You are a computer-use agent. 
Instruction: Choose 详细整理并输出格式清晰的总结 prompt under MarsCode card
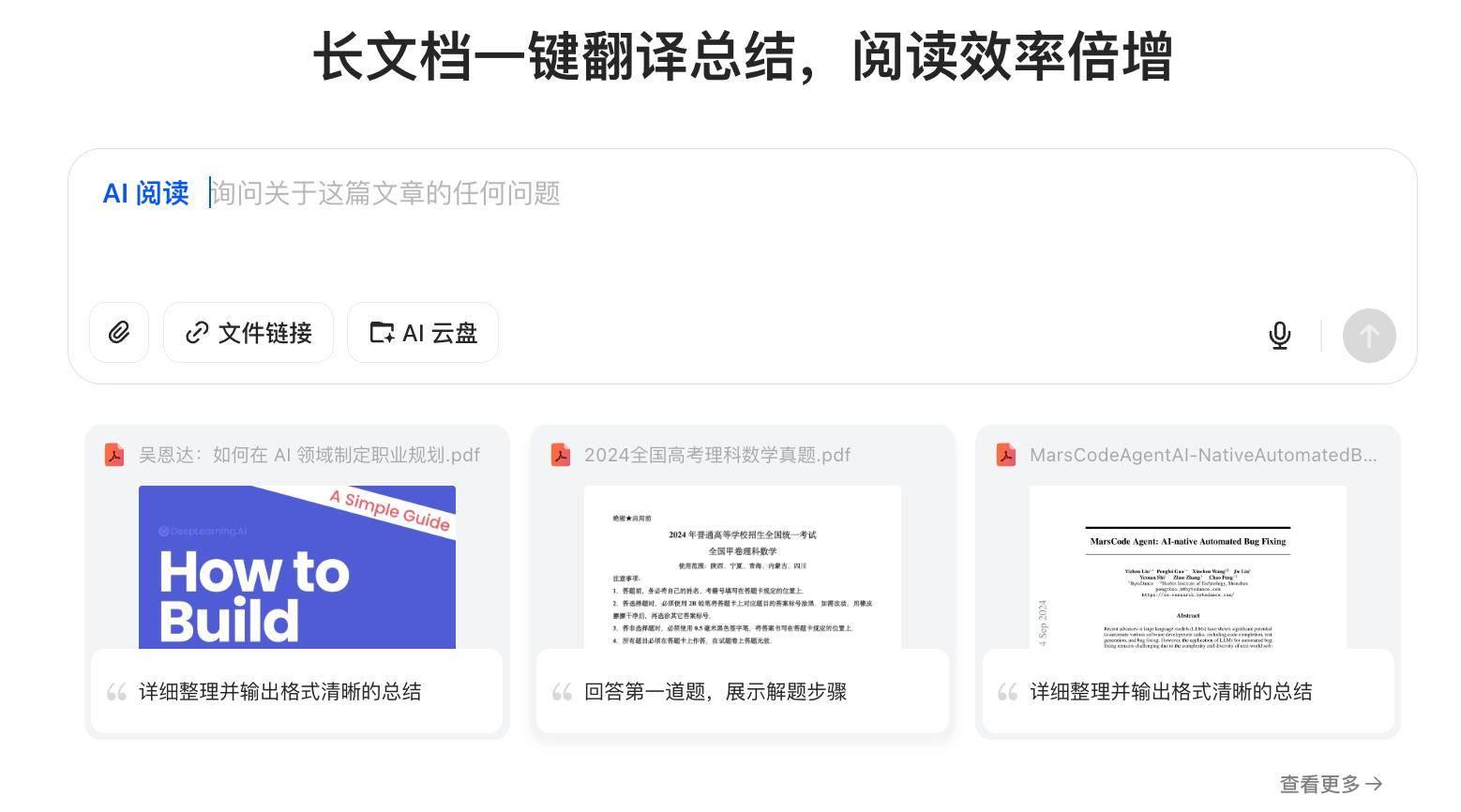(x=1188, y=692)
